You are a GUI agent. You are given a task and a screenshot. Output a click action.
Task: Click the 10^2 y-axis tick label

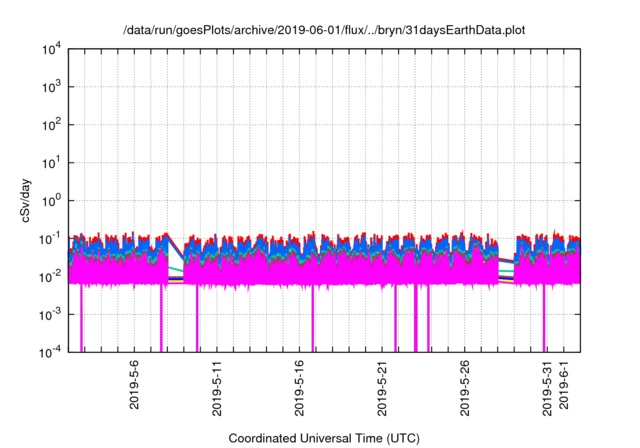pyautogui.click(x=50, y=125)
